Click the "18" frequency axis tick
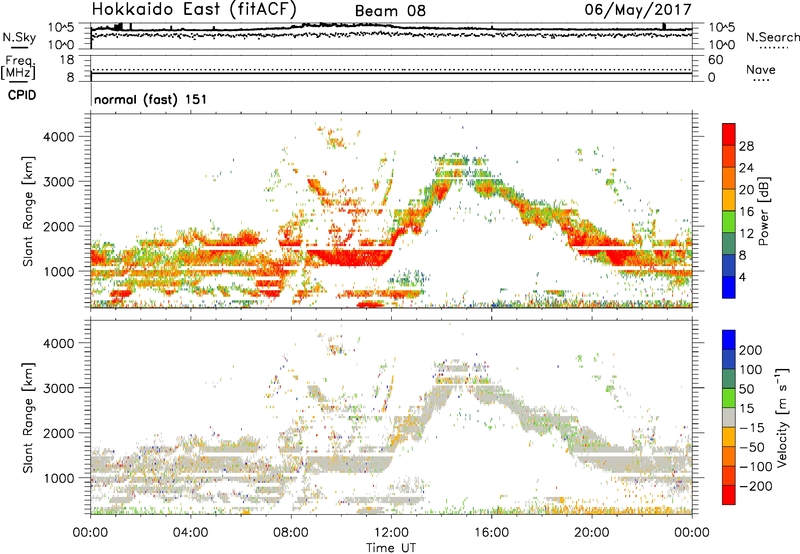 67,60
